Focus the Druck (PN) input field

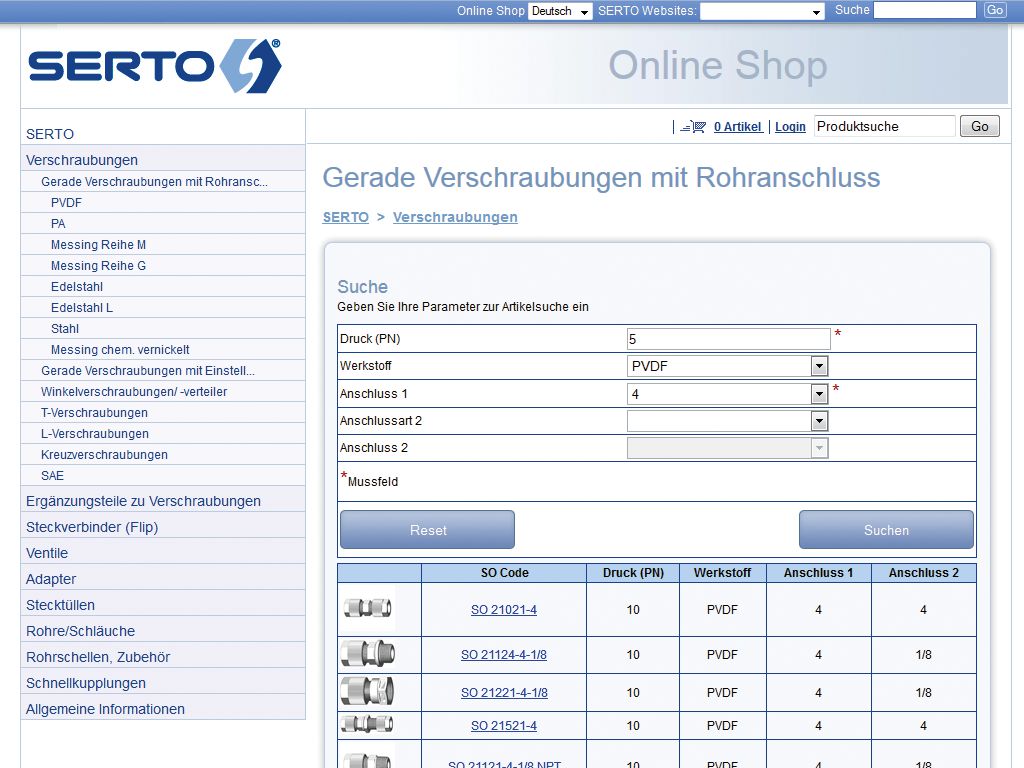[728, 339]
